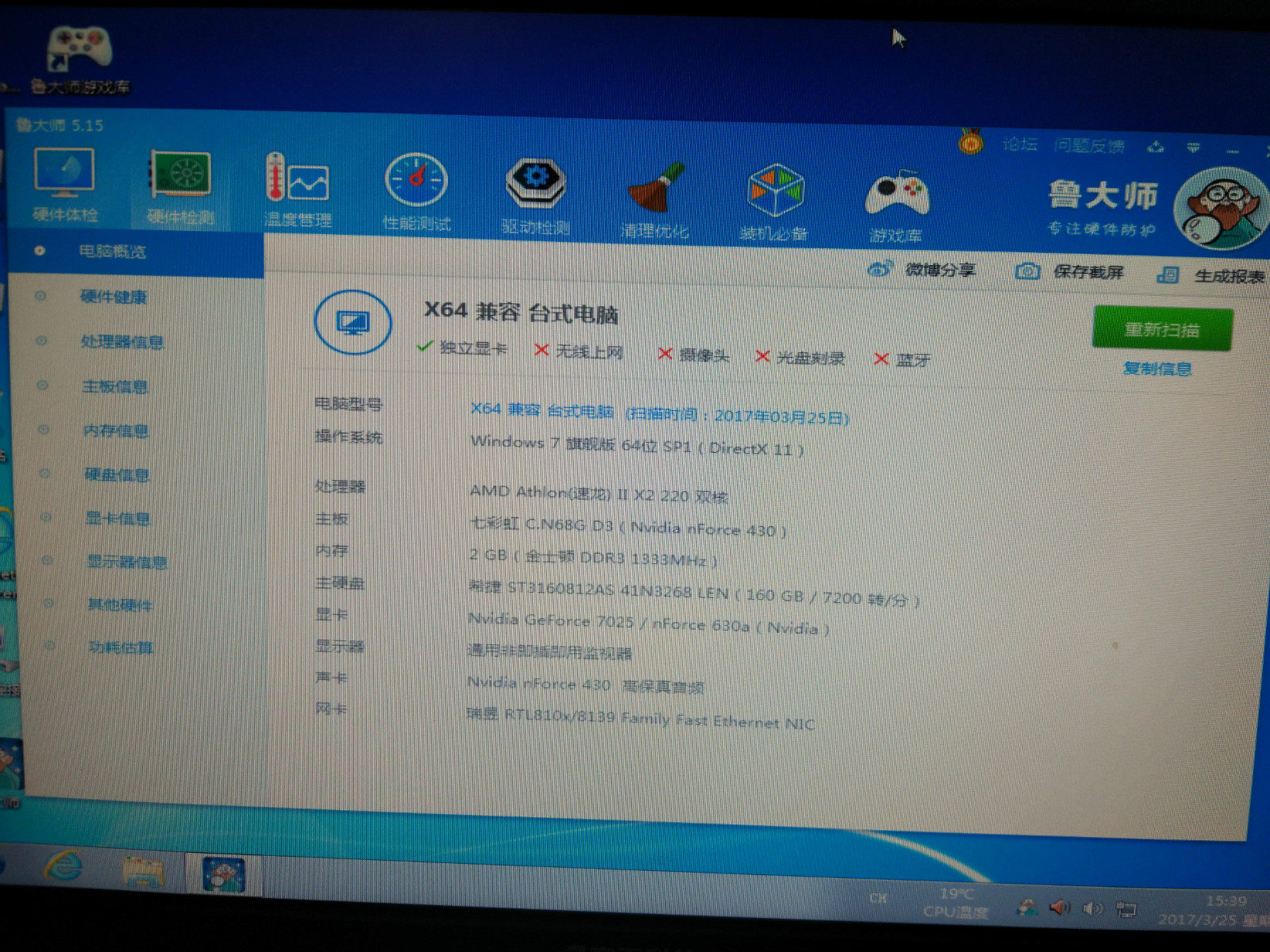
Task: Select 内存信息 in the sidebar
Action: click(x=116, y=431)
